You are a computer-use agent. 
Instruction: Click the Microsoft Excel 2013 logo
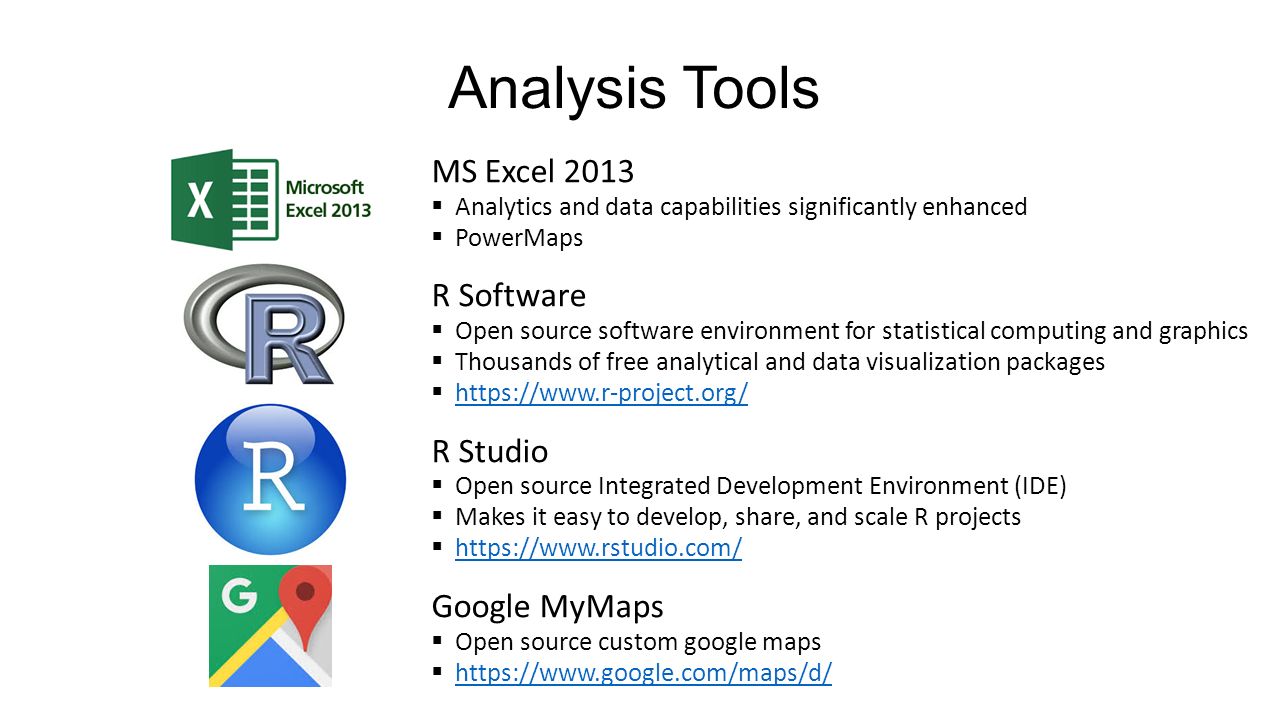click(271, 200)
